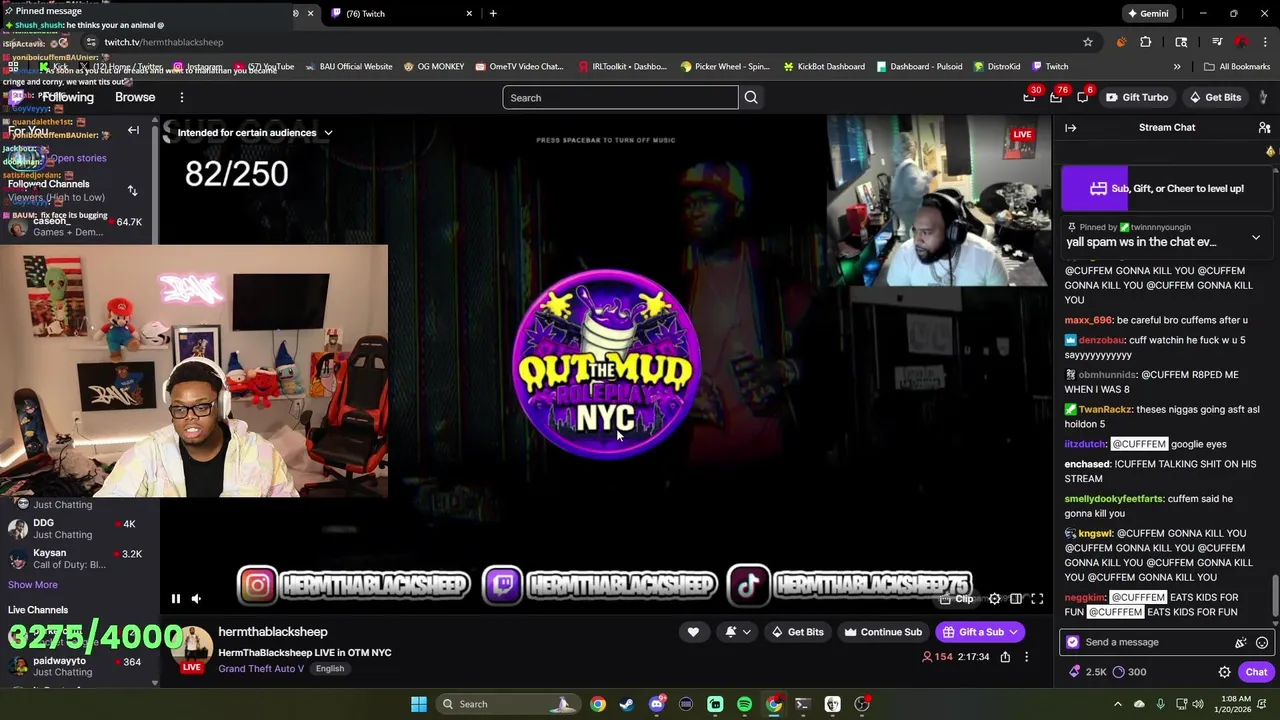Open the chat community users icon

[x=1264, y=127]
